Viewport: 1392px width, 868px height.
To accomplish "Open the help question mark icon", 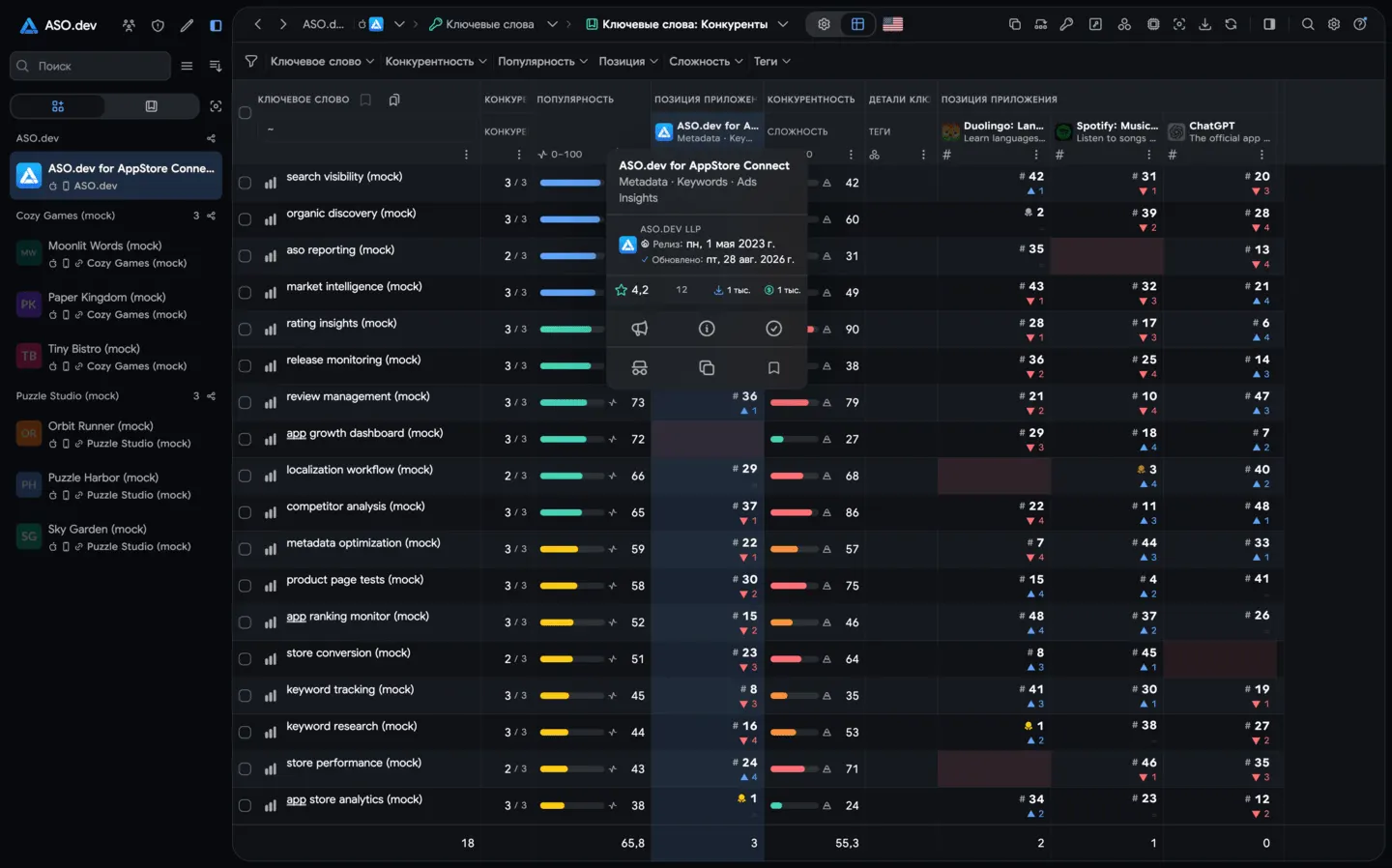I will (1360, 24).
